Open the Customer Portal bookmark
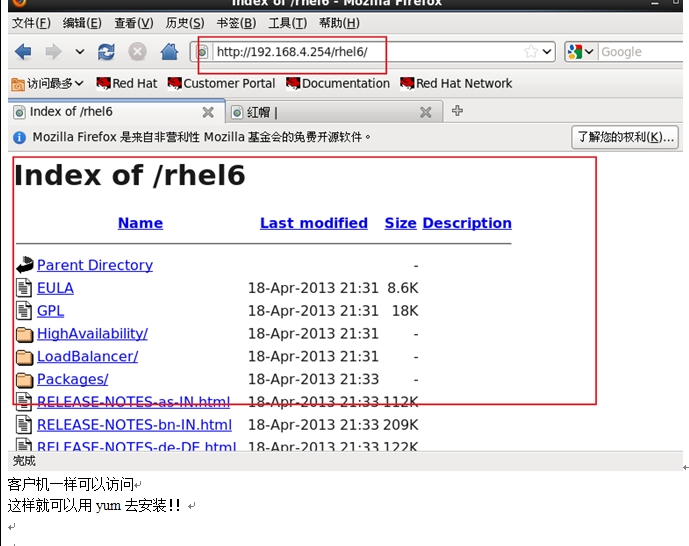Screen dimensions: 689x546 point(221,83)
